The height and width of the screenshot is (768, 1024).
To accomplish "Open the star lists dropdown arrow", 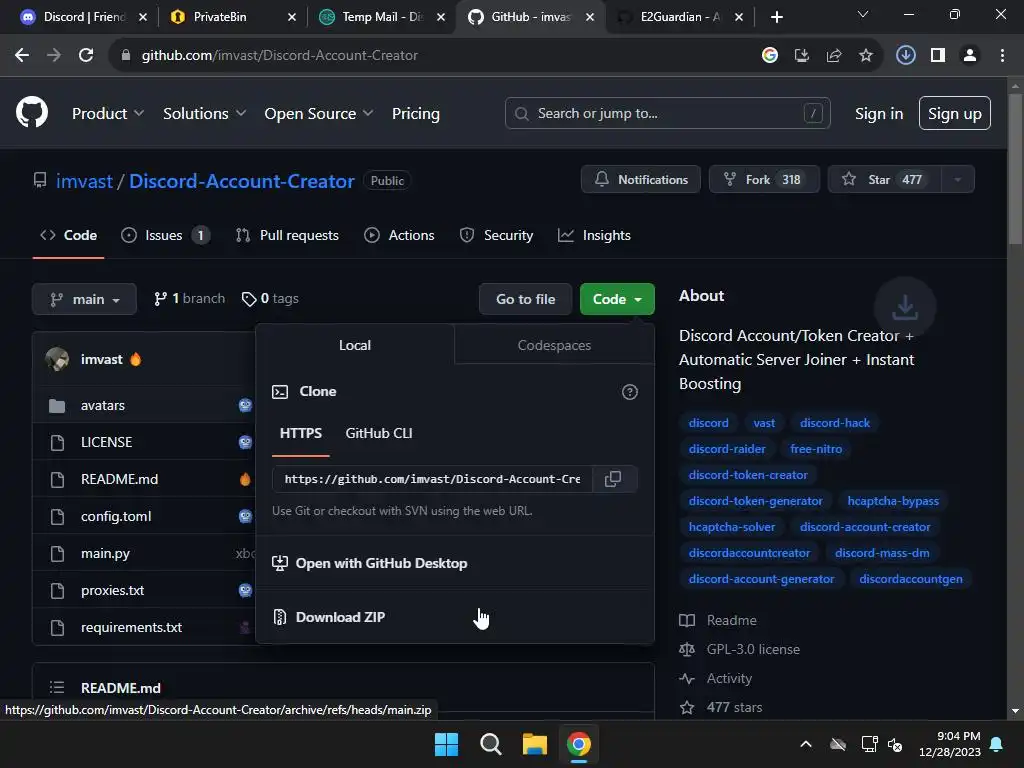I will (958, 180).
